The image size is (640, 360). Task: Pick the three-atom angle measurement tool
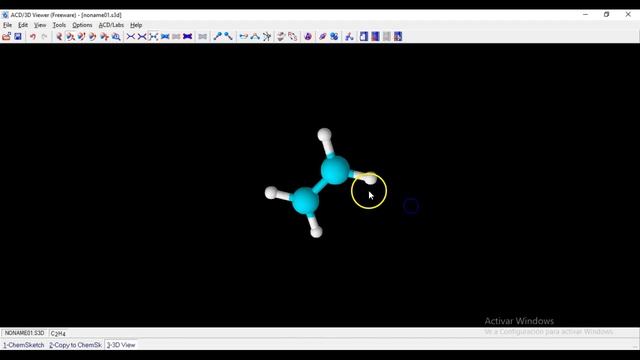(255, 37)
